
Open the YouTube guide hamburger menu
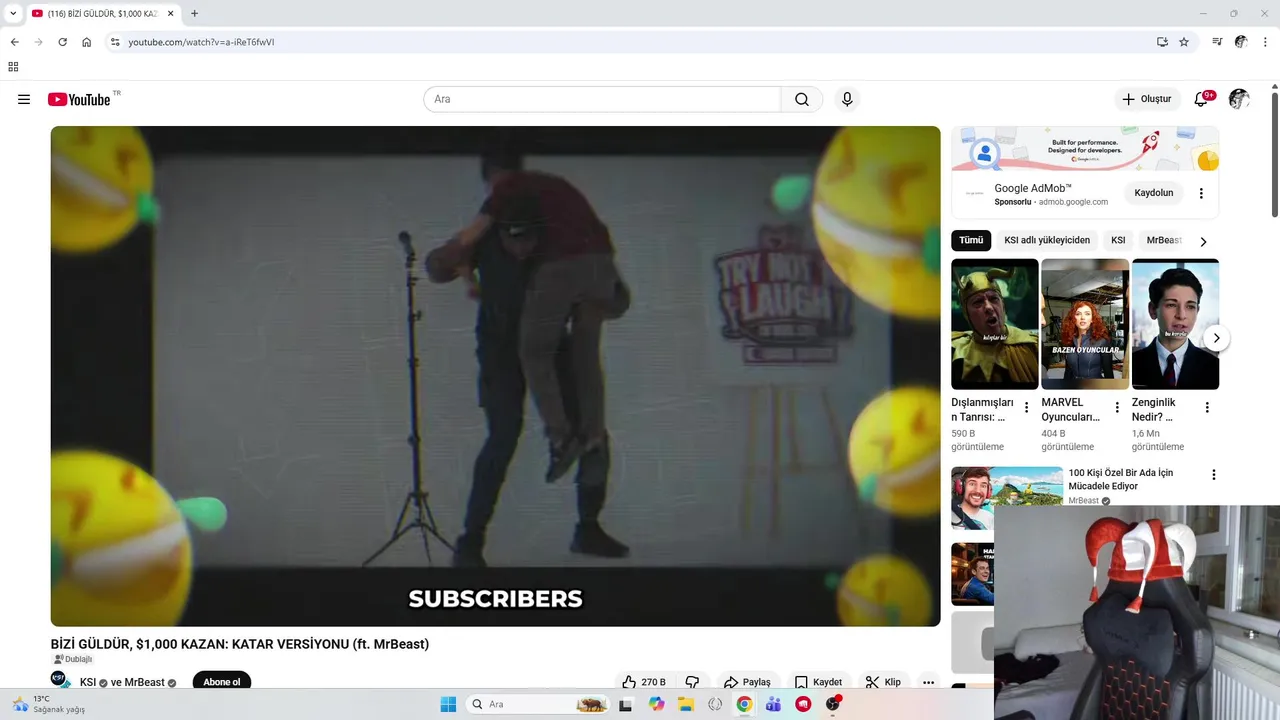24,99
